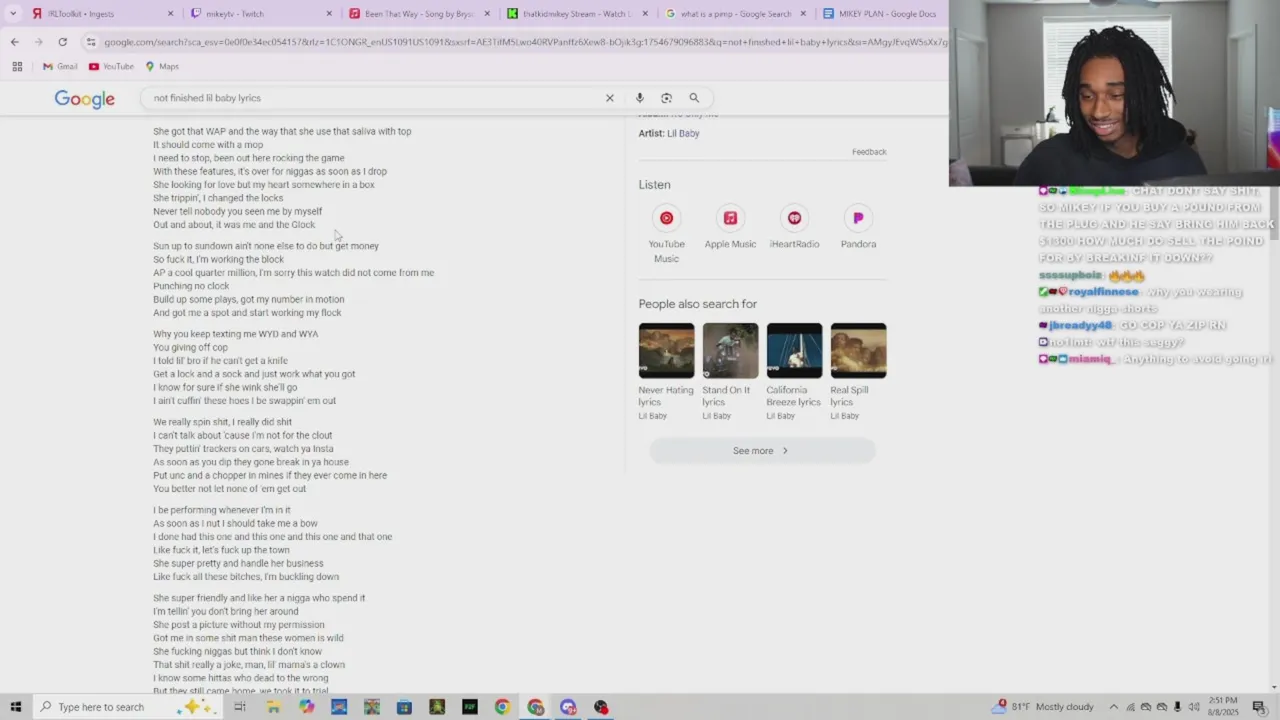
Task: Open the Gmail bookmark
Action: [60, 66]
